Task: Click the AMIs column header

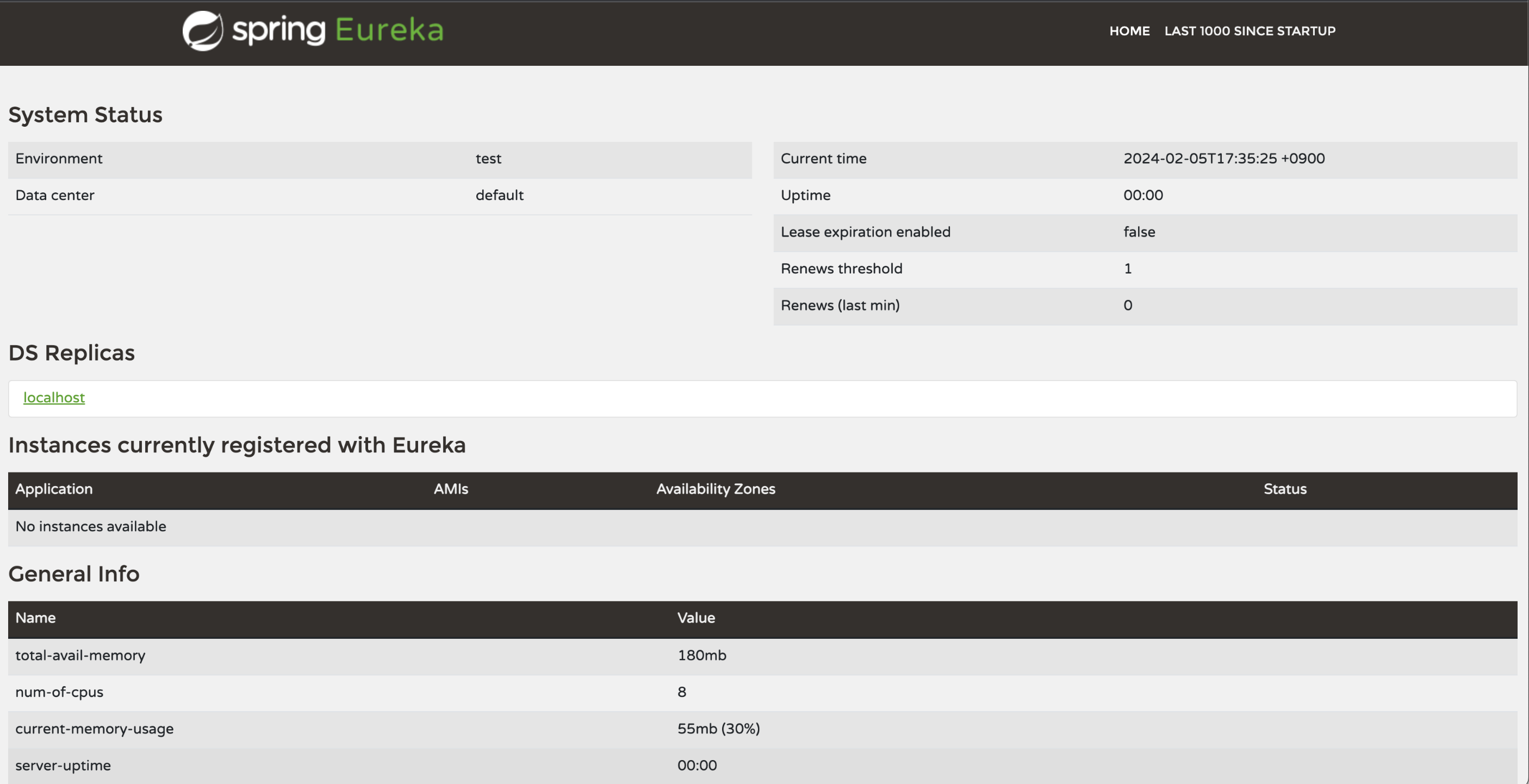Action: [x=451, y=489]
